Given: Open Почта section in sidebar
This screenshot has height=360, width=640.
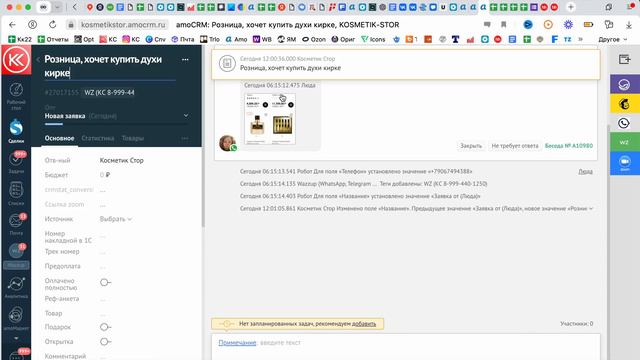Looking at the screenshot, I should [x=16, y=224].
